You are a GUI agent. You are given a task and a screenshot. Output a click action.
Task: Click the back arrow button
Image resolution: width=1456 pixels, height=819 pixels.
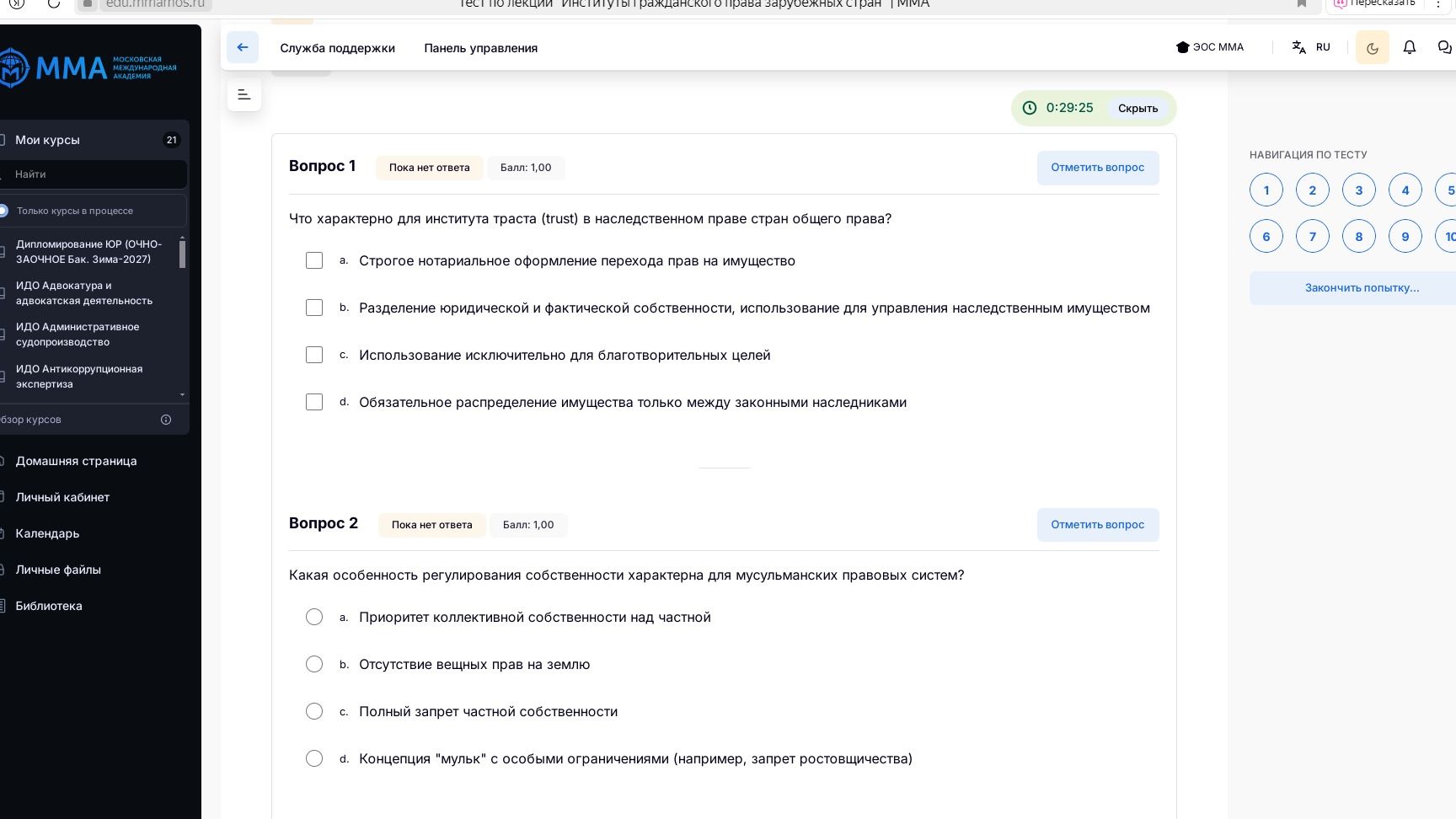point(243,47)
